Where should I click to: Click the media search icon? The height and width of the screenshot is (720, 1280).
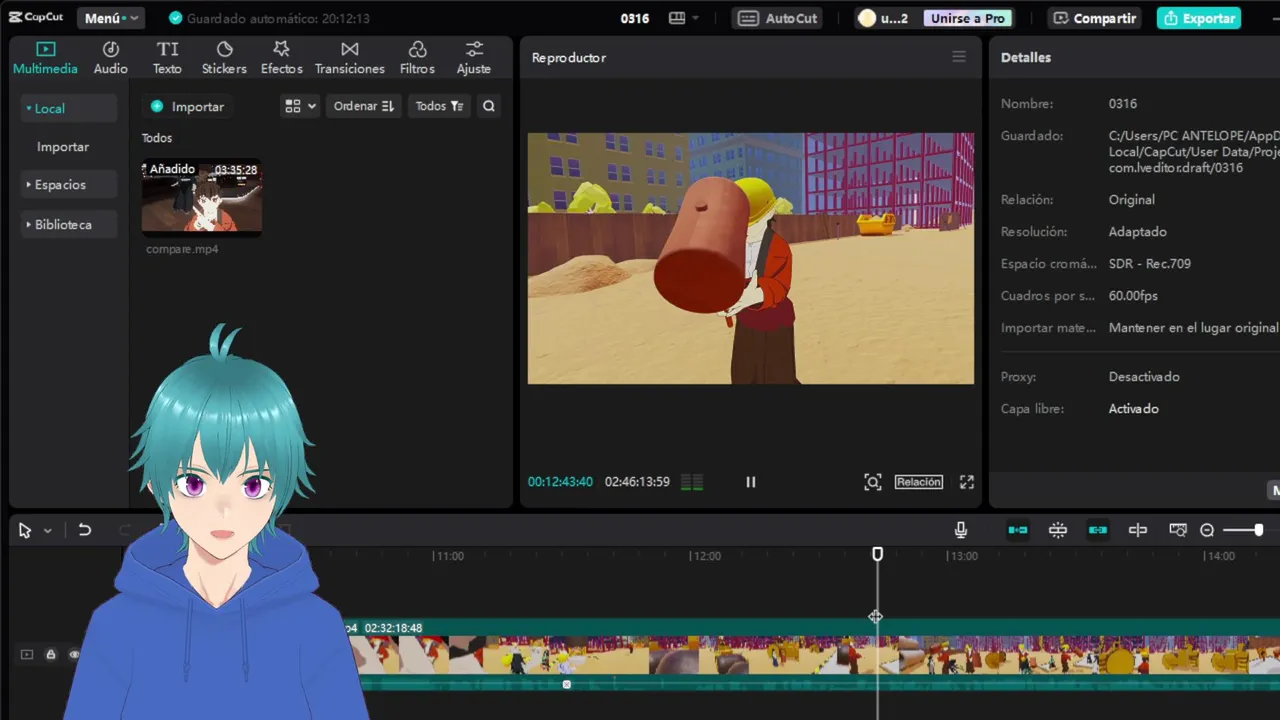coord(489,106)
